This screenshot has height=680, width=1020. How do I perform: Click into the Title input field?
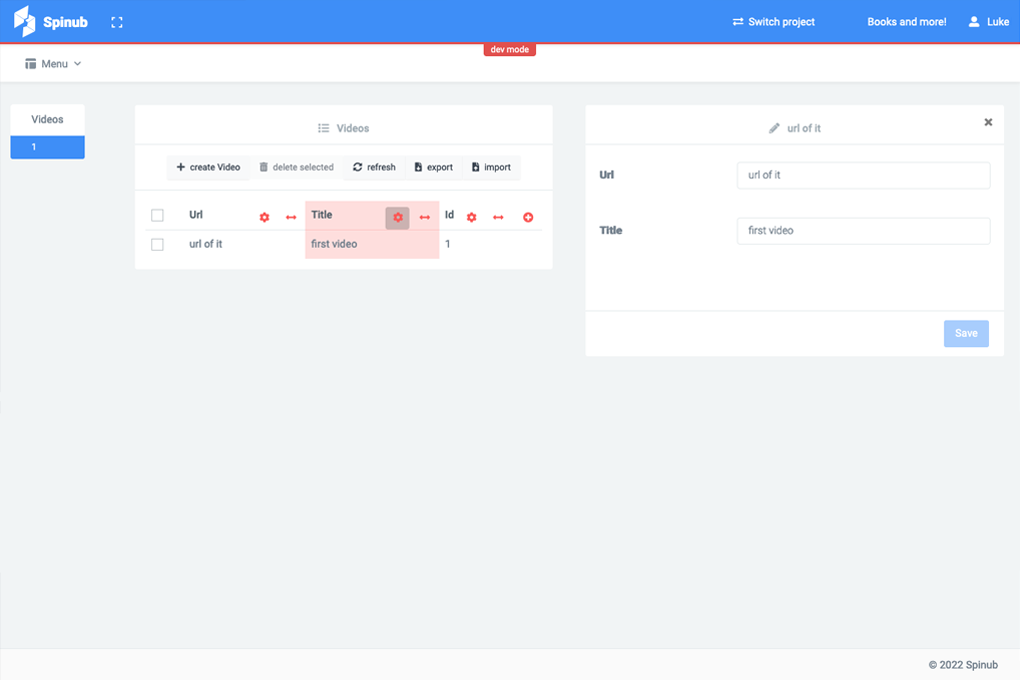(x=863, y=231)
